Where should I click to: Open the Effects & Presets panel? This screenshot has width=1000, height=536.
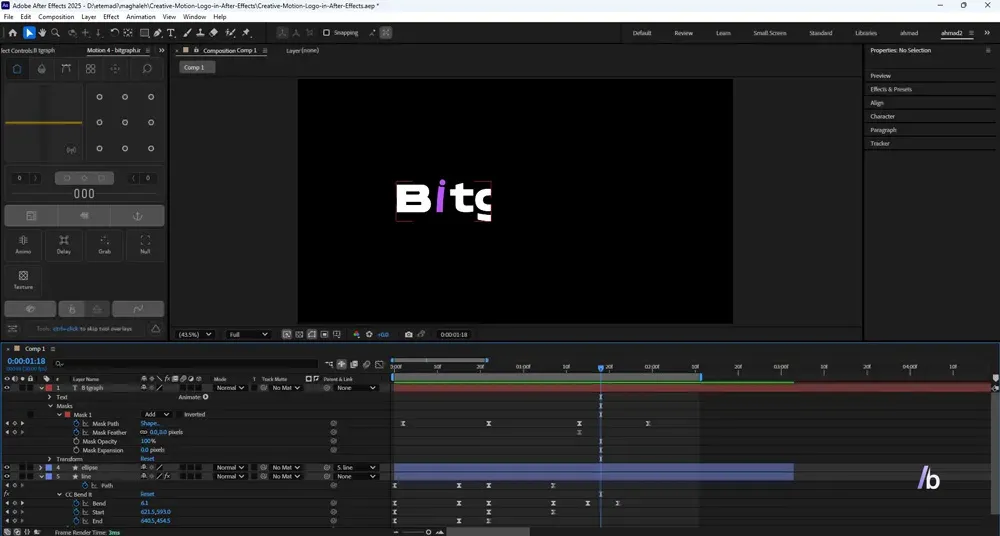pos(891,89)
